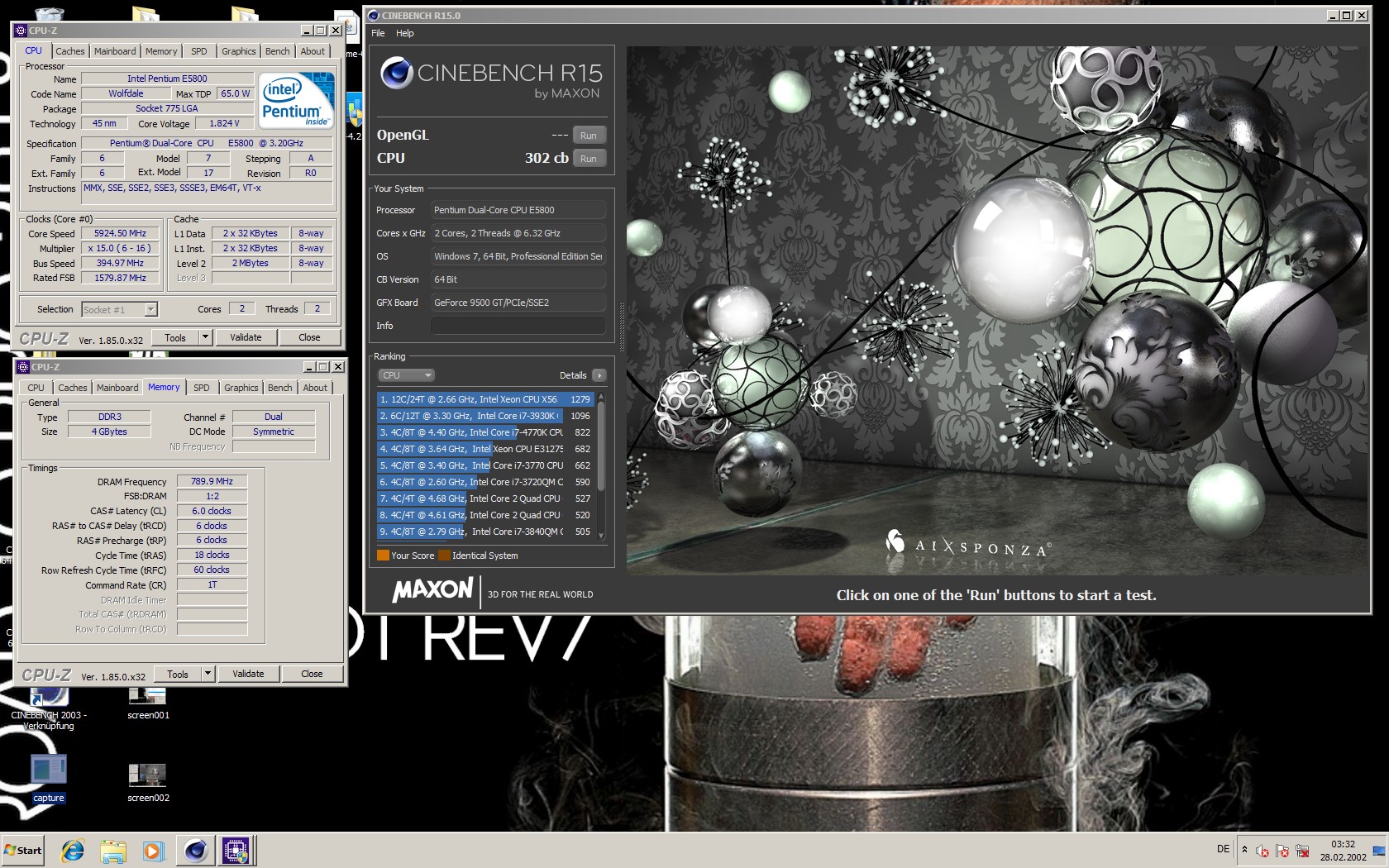Click GFX Board GeForce 9500 GT field
The height and width of the screenshot is (868, 1389).
tap(518, 303)
